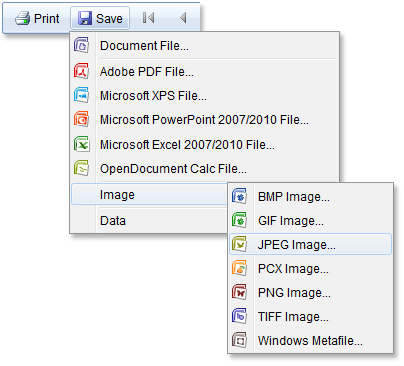
Task: Select Windows Metafile... from submenu
Action: click(310, 341)
